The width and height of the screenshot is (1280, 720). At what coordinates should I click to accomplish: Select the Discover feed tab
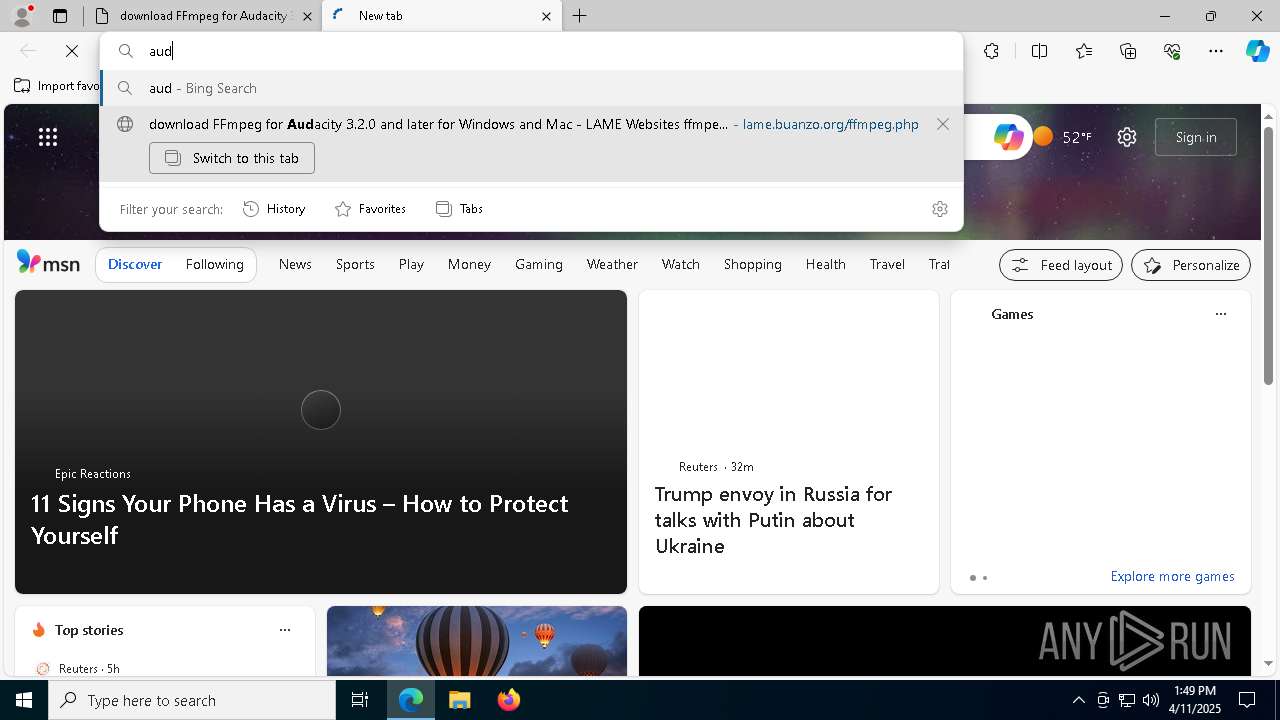pyautogui.click(x=135, y=264)
